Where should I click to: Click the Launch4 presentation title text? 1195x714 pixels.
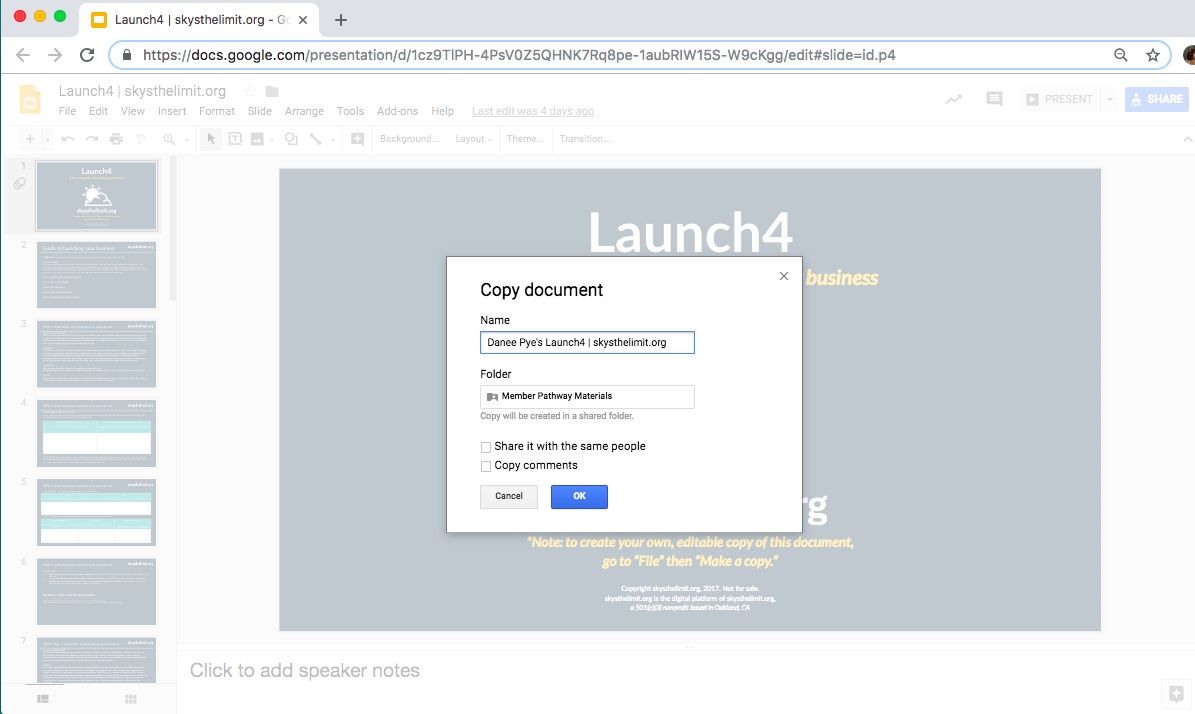point(143,91)
